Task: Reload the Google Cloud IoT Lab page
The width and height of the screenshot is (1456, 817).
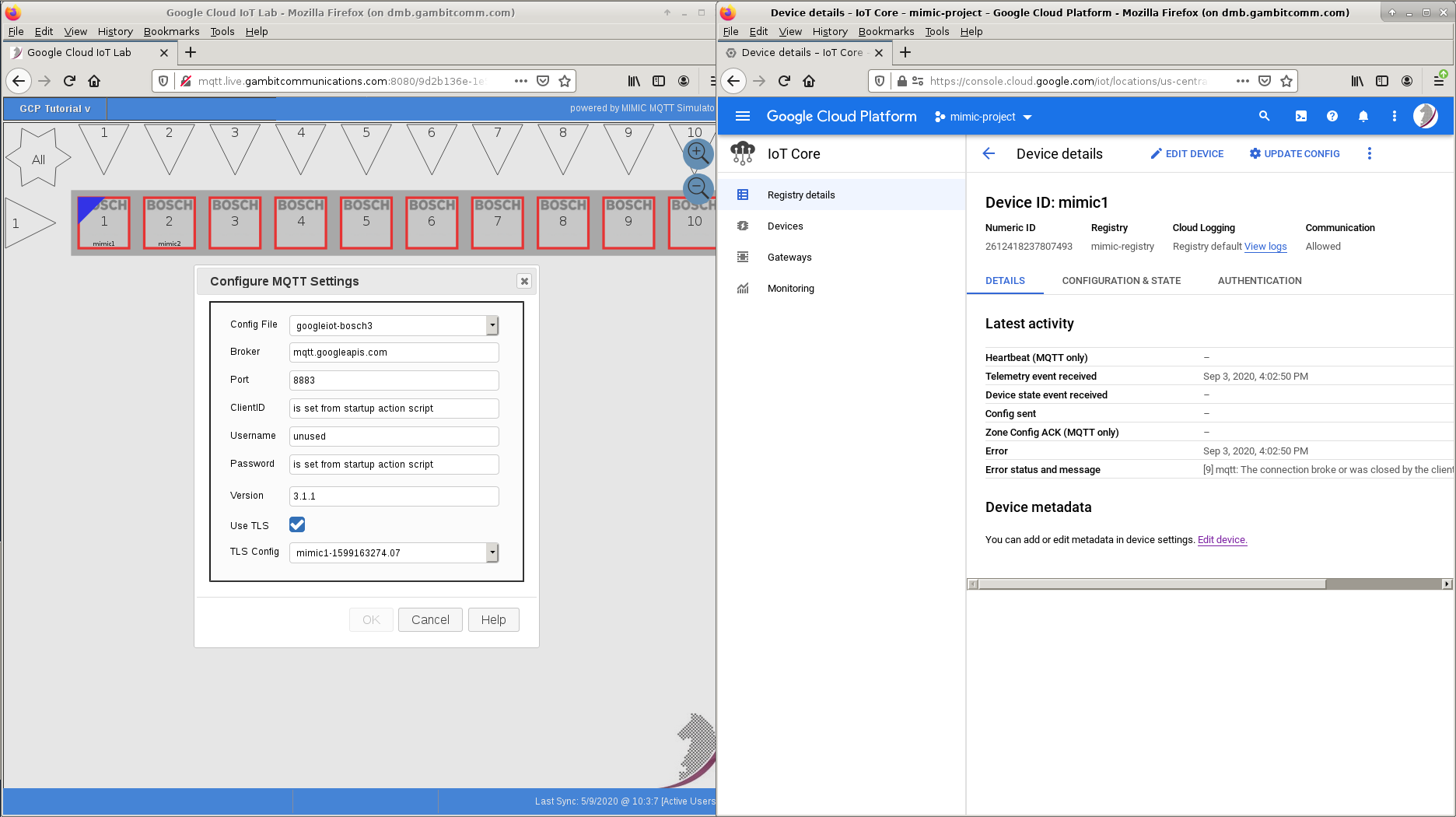Action: click(x=69, y=81)
